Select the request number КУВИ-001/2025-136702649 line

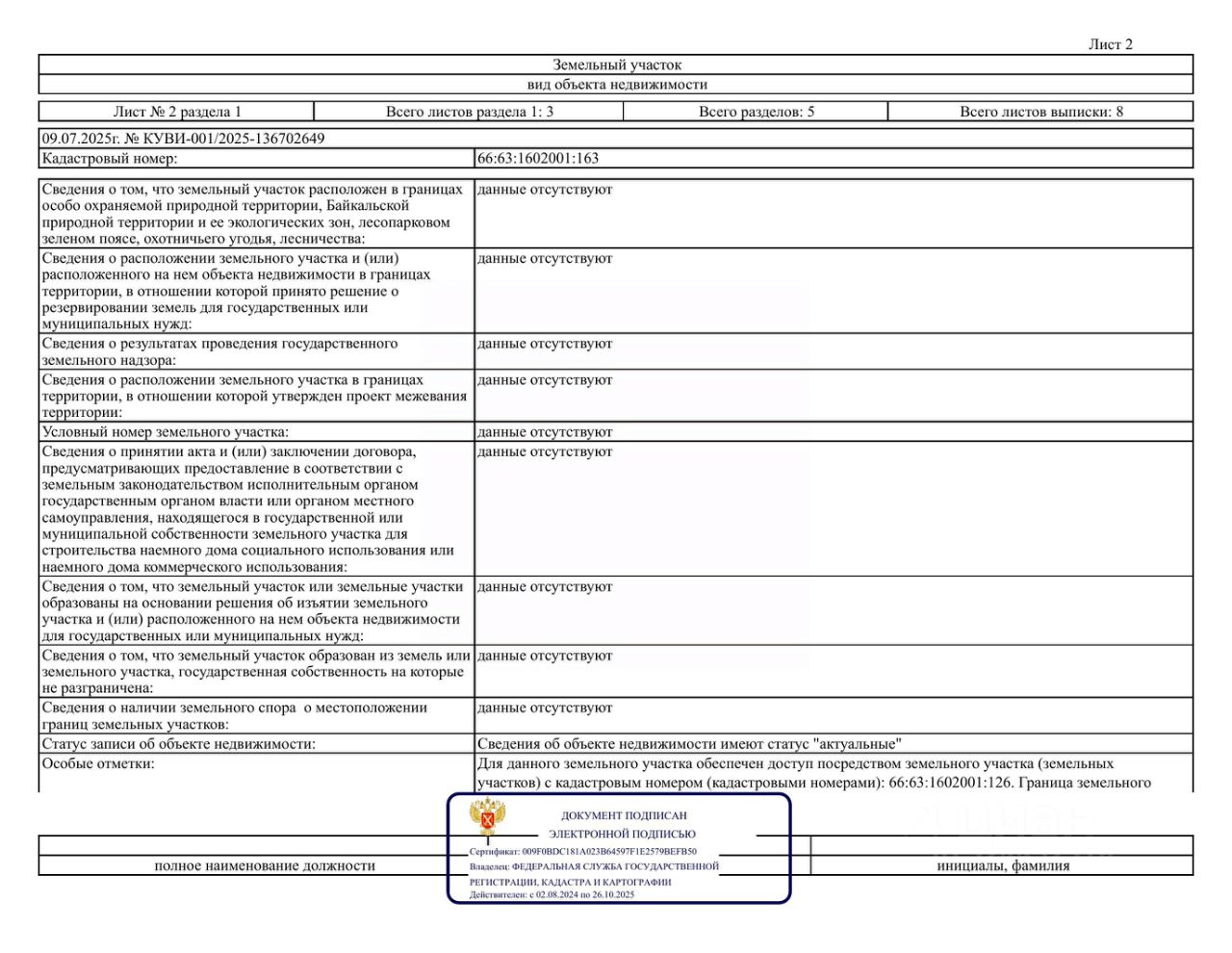183,139
